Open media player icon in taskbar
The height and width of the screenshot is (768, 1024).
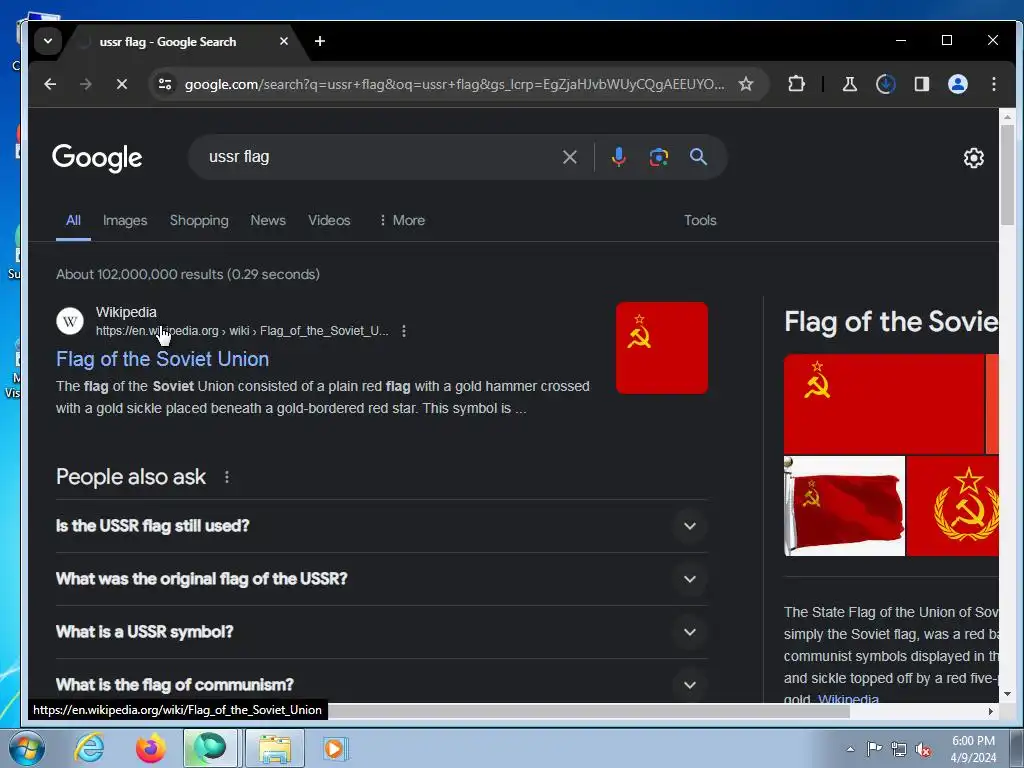click(336, 748)
